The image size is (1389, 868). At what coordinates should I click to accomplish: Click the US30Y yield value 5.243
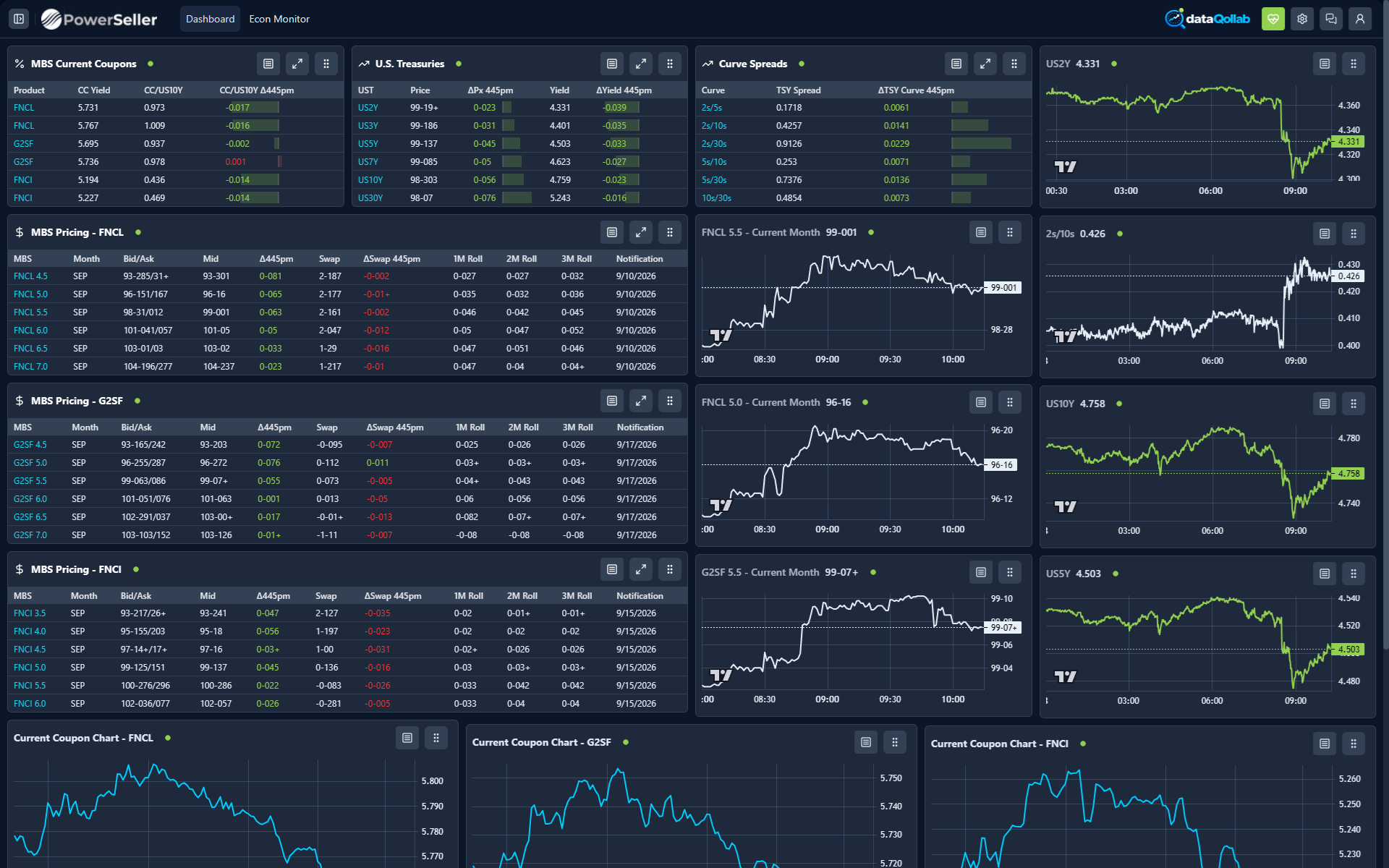[x=560, y=198]
